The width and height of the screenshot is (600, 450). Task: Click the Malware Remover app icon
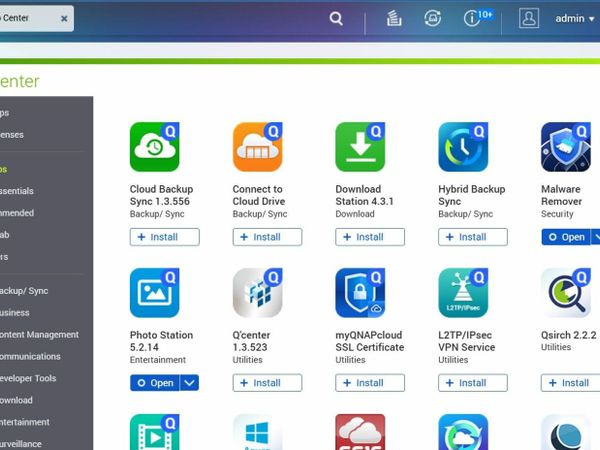coord(566,147)
